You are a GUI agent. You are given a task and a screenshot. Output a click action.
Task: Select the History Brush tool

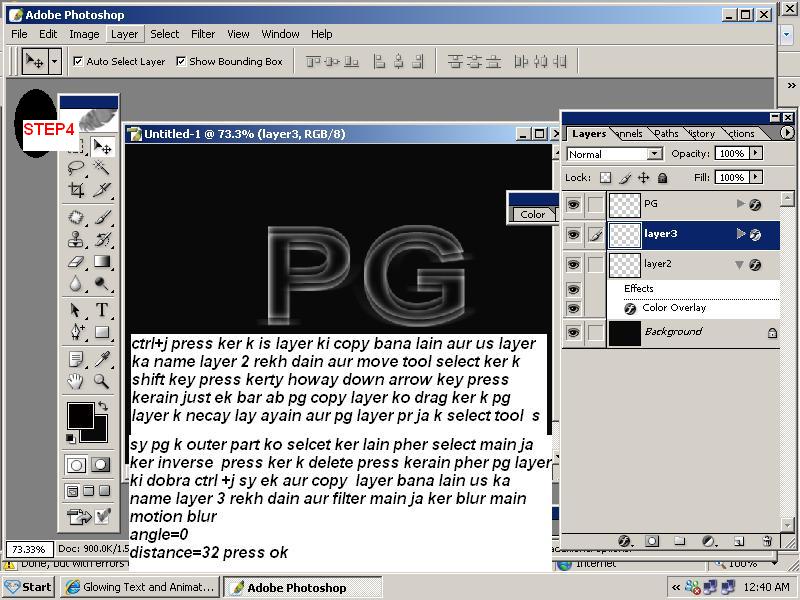(102, 239)
